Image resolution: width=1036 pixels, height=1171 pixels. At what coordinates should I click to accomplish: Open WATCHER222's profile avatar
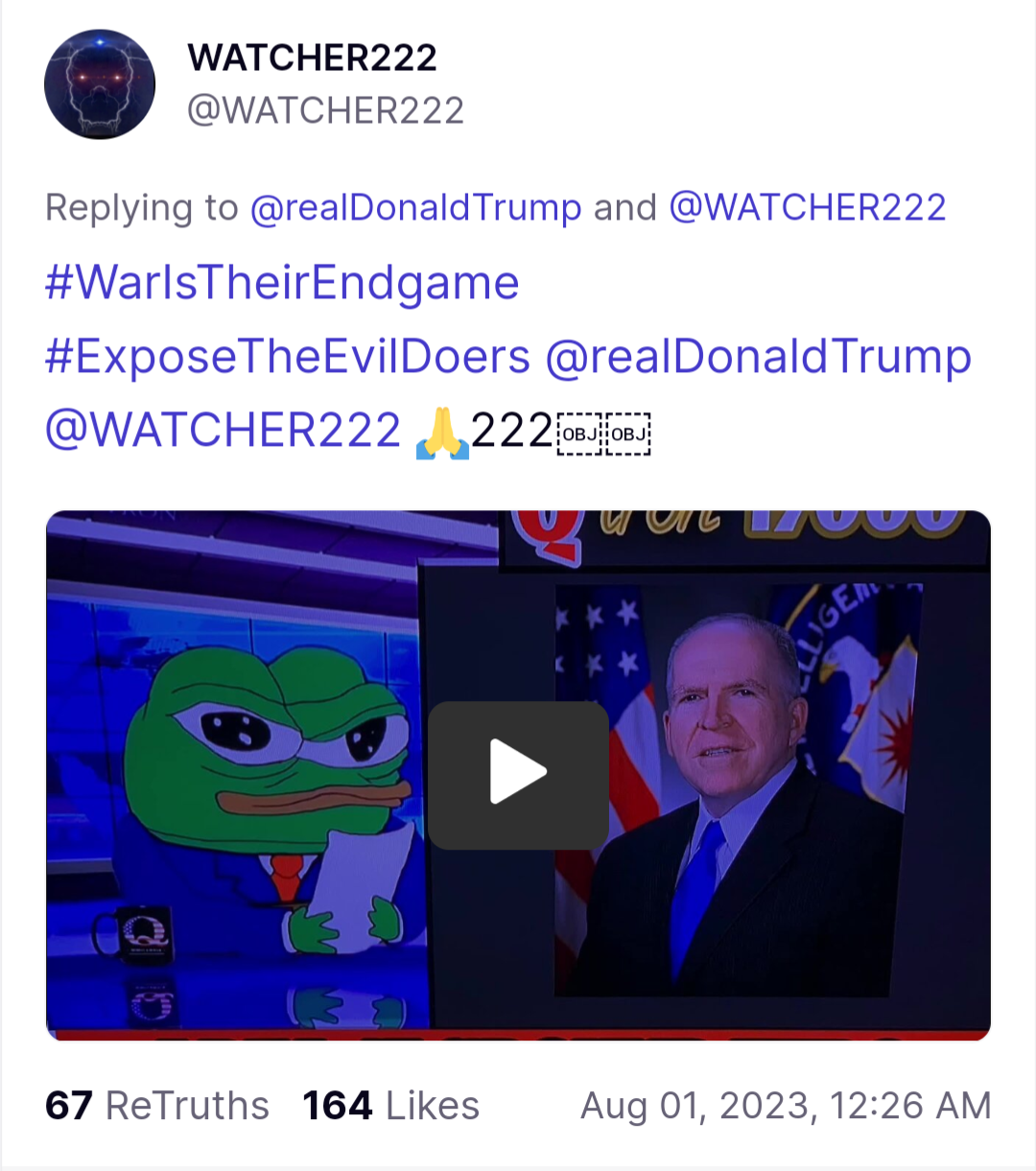tap(100, 84)
